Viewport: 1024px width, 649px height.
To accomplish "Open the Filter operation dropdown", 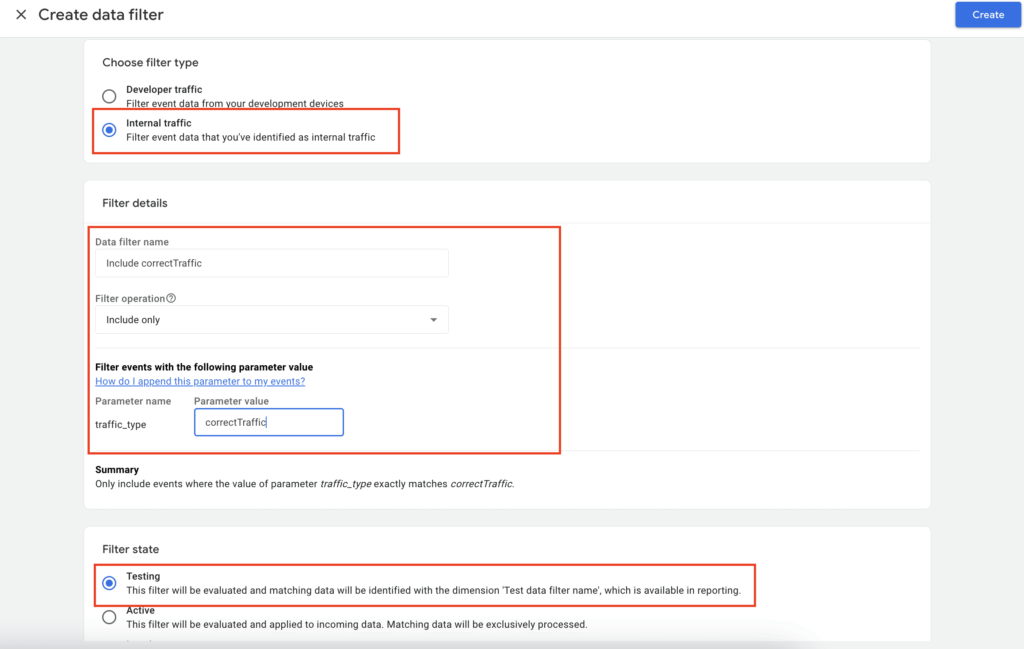I will pos(270,319).
